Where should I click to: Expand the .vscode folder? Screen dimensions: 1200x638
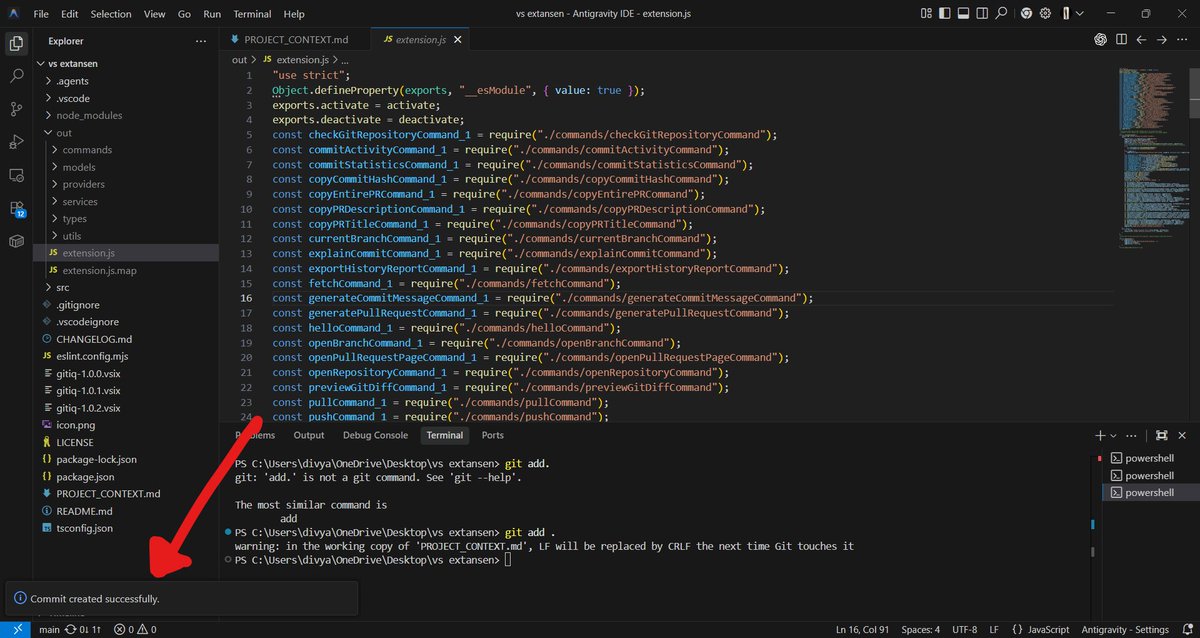(72, 98)
